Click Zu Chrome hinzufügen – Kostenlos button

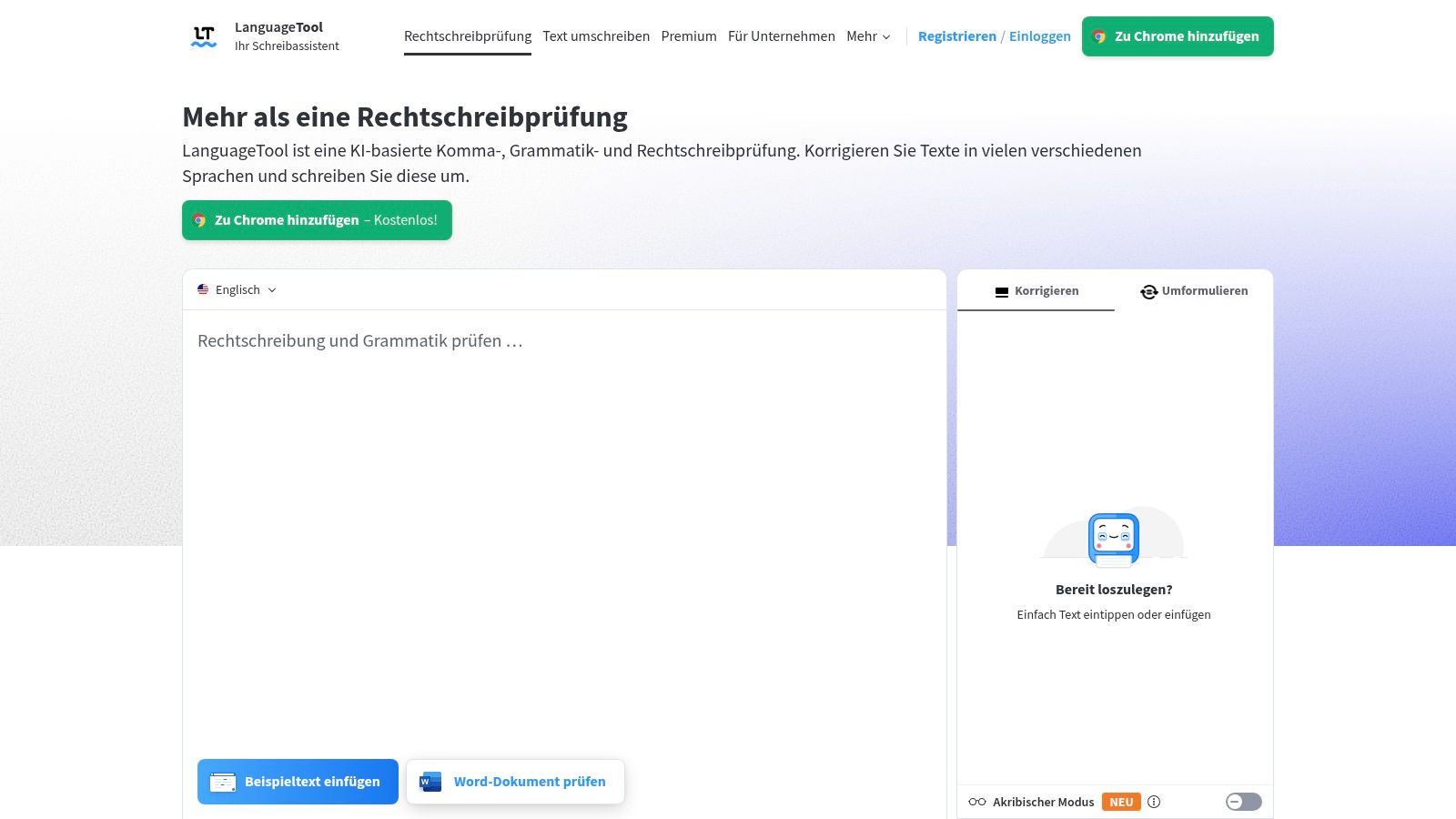(317, 219)
